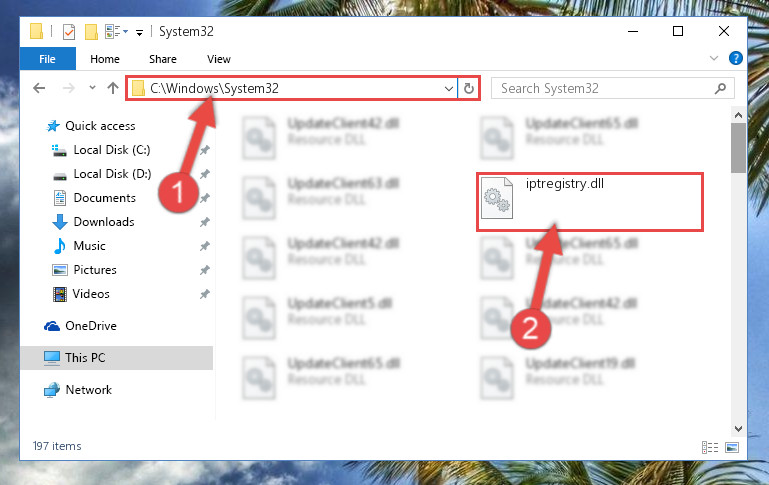The image size is (769, 485).
Task: Click the Properties checkmark icon in title bar
Action: tap(69, 32)
